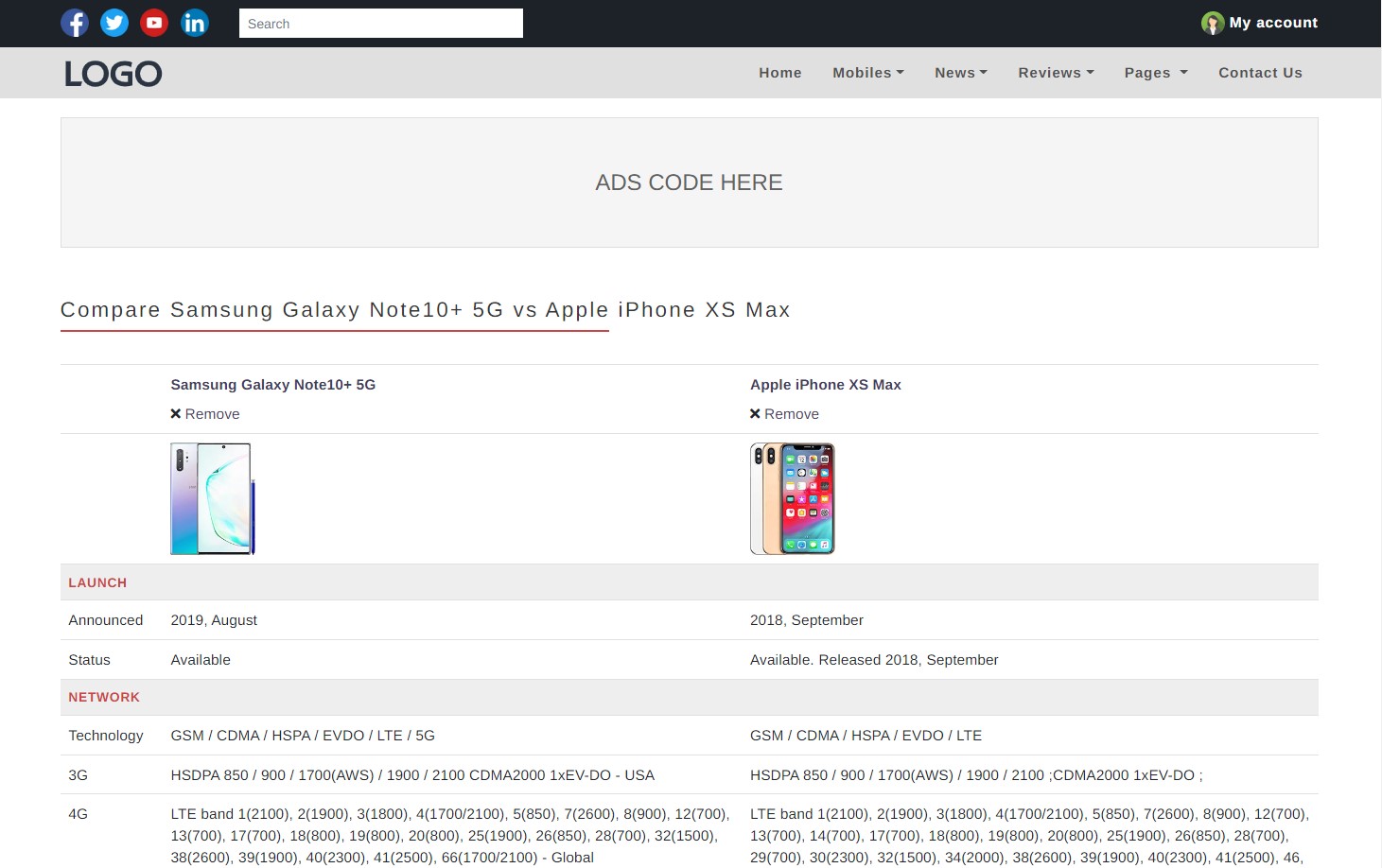Navigate to the Home menu item

coord(779,73)
